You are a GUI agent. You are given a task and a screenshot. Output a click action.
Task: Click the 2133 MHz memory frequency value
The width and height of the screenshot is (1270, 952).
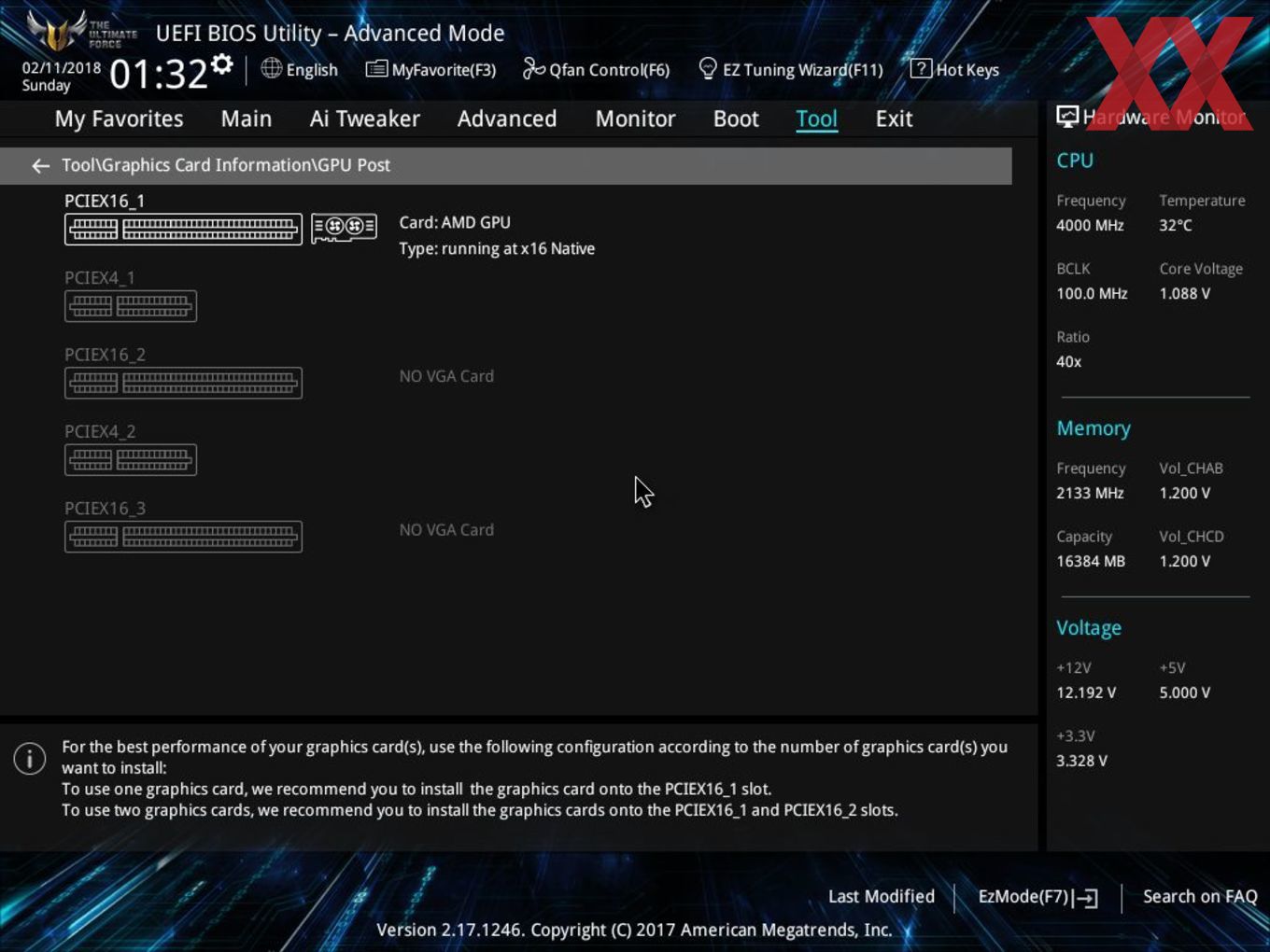(1090, 493)
